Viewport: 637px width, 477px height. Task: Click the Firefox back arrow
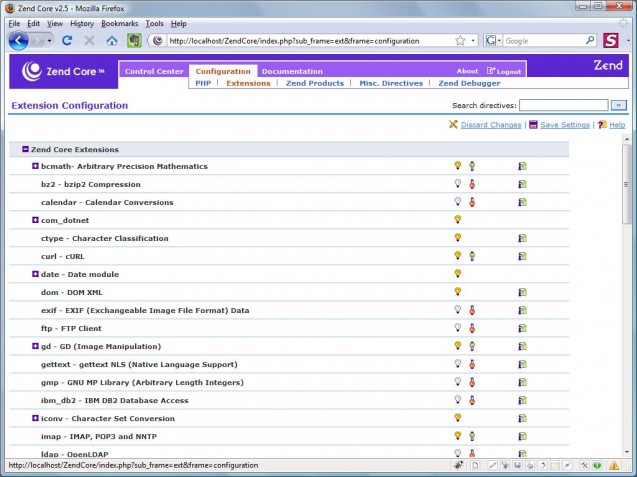(18, 41)
